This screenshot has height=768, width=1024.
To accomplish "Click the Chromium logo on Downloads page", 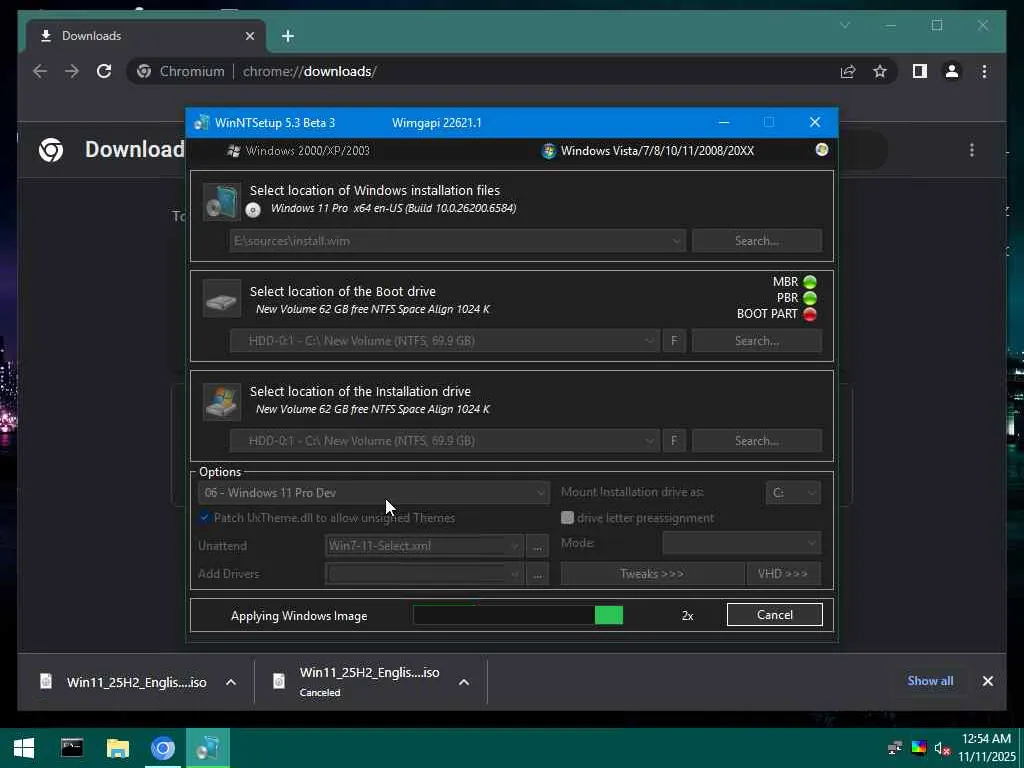I will 51,150.
